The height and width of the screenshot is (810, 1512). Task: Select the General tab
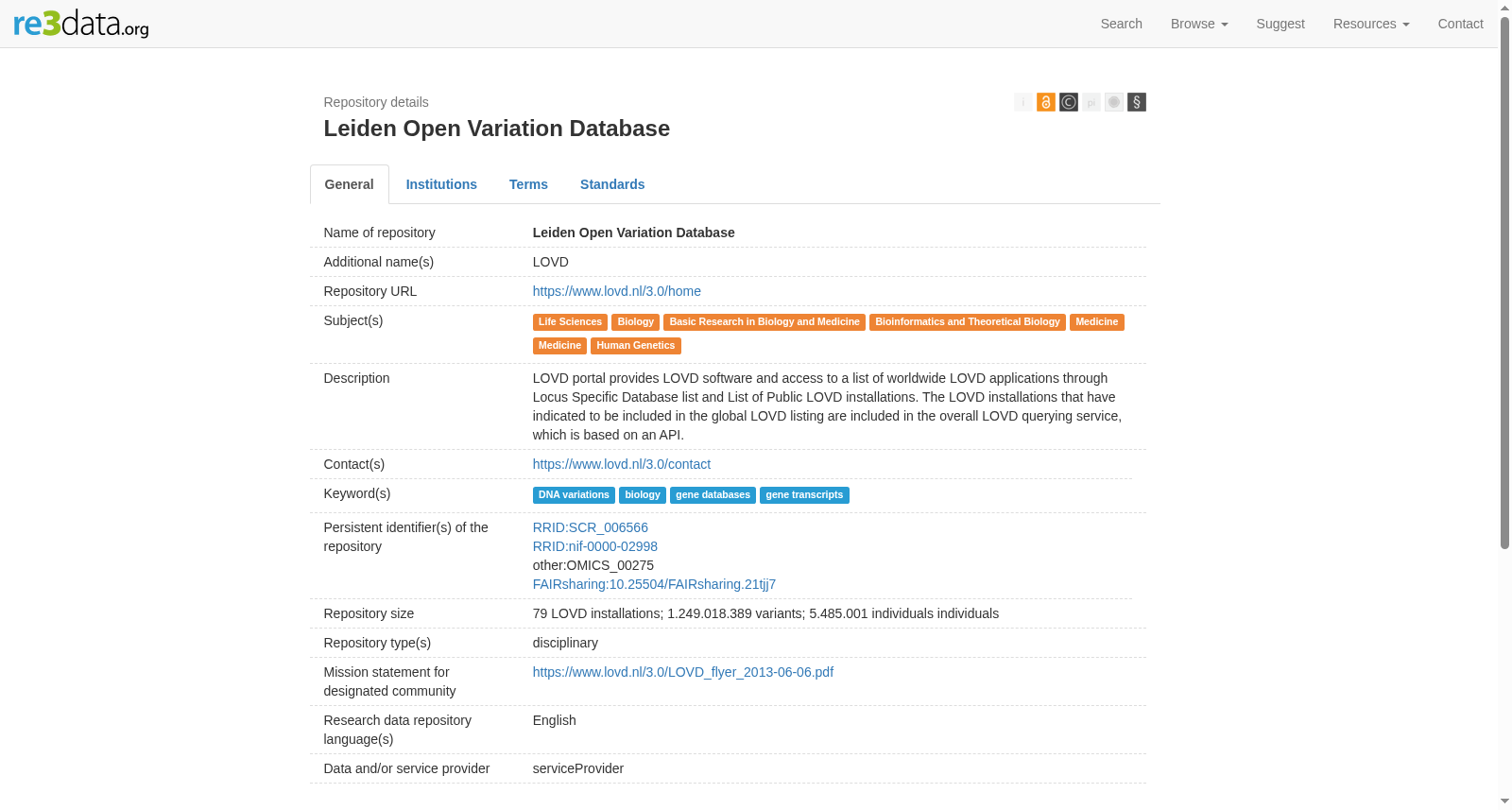350,184
